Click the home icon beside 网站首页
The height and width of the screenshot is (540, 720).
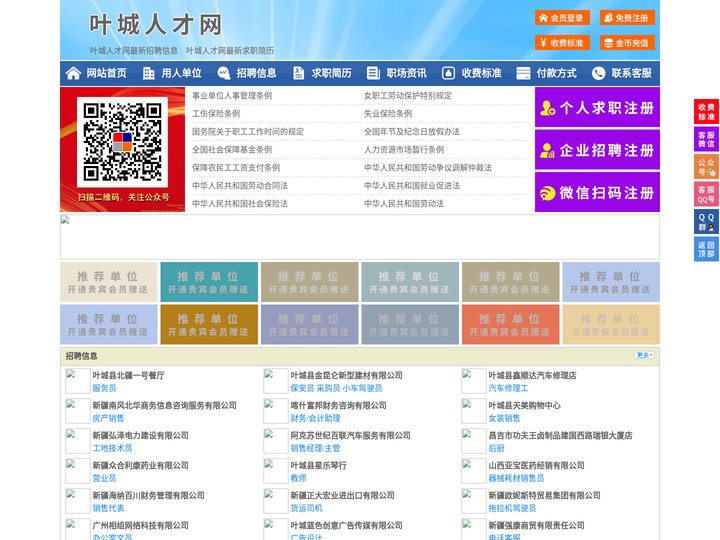[73, 73]
